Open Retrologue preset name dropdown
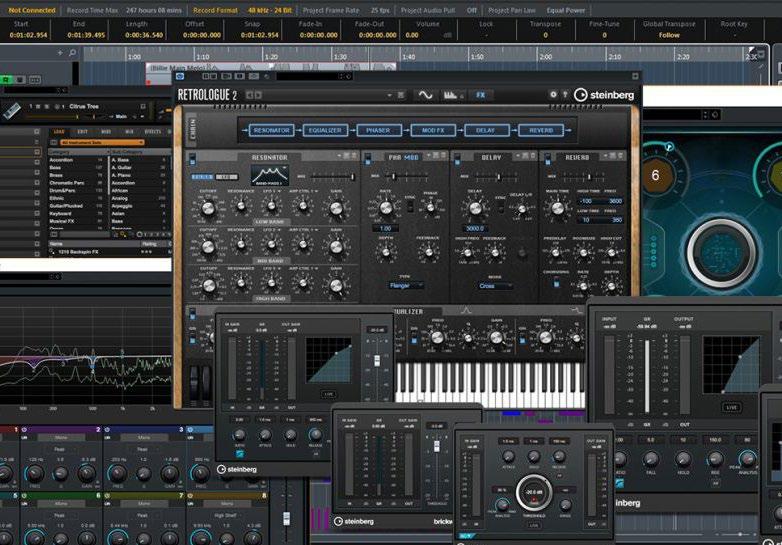This screenshot has height=545, width=782. pos(389,95)
